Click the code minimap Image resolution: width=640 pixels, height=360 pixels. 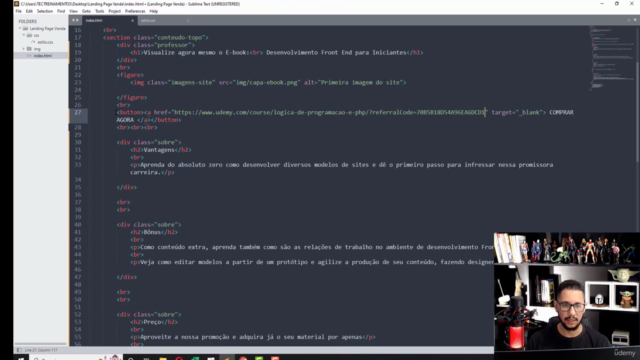[x=611, y=58]
